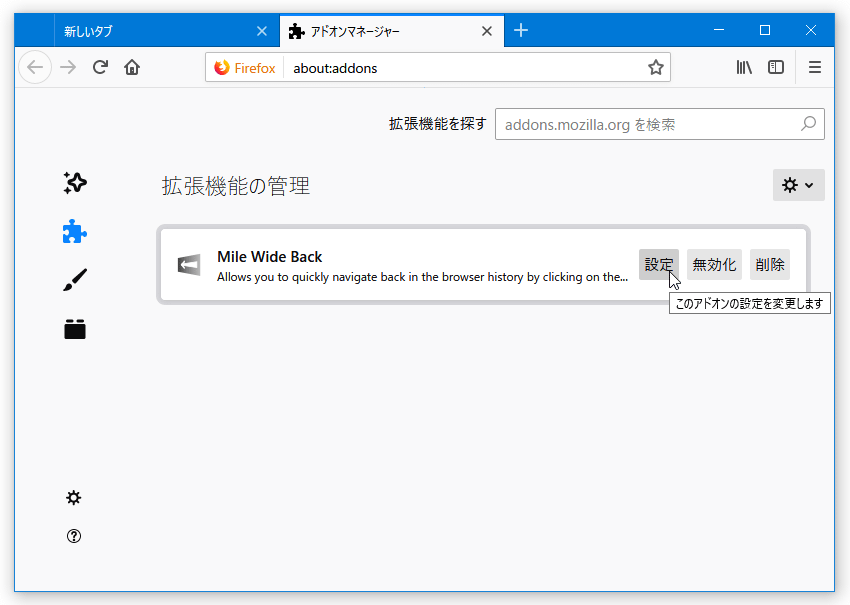Open the hamburger application menu
Screen dimensions: 850x605
[x=815, y=67]
